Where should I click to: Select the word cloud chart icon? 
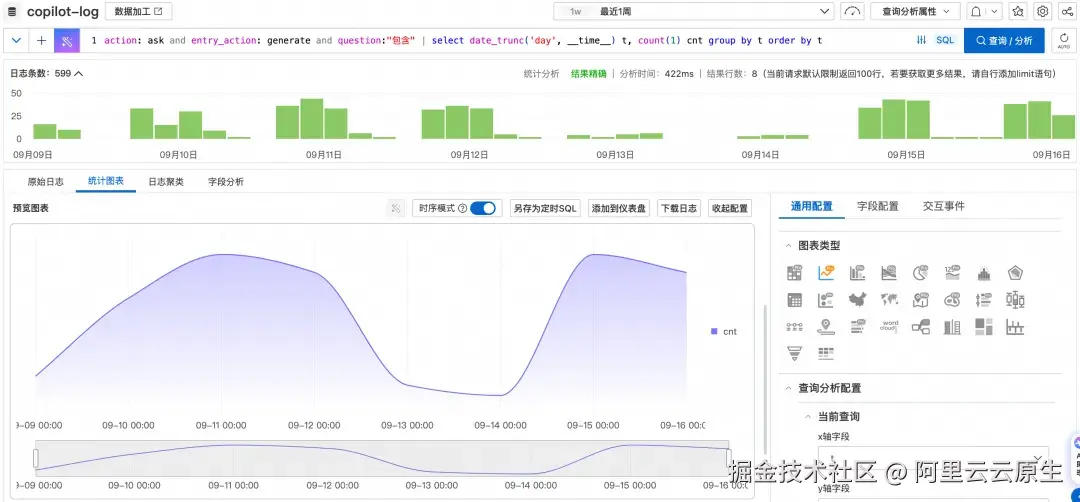pyautogui.click(x=889, y=326)
